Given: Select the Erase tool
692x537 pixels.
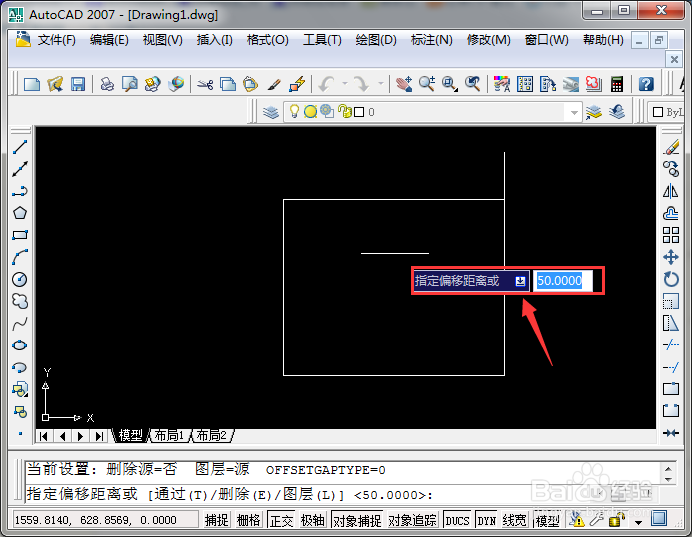Looking at the screenshot, I should pos(671,147).
